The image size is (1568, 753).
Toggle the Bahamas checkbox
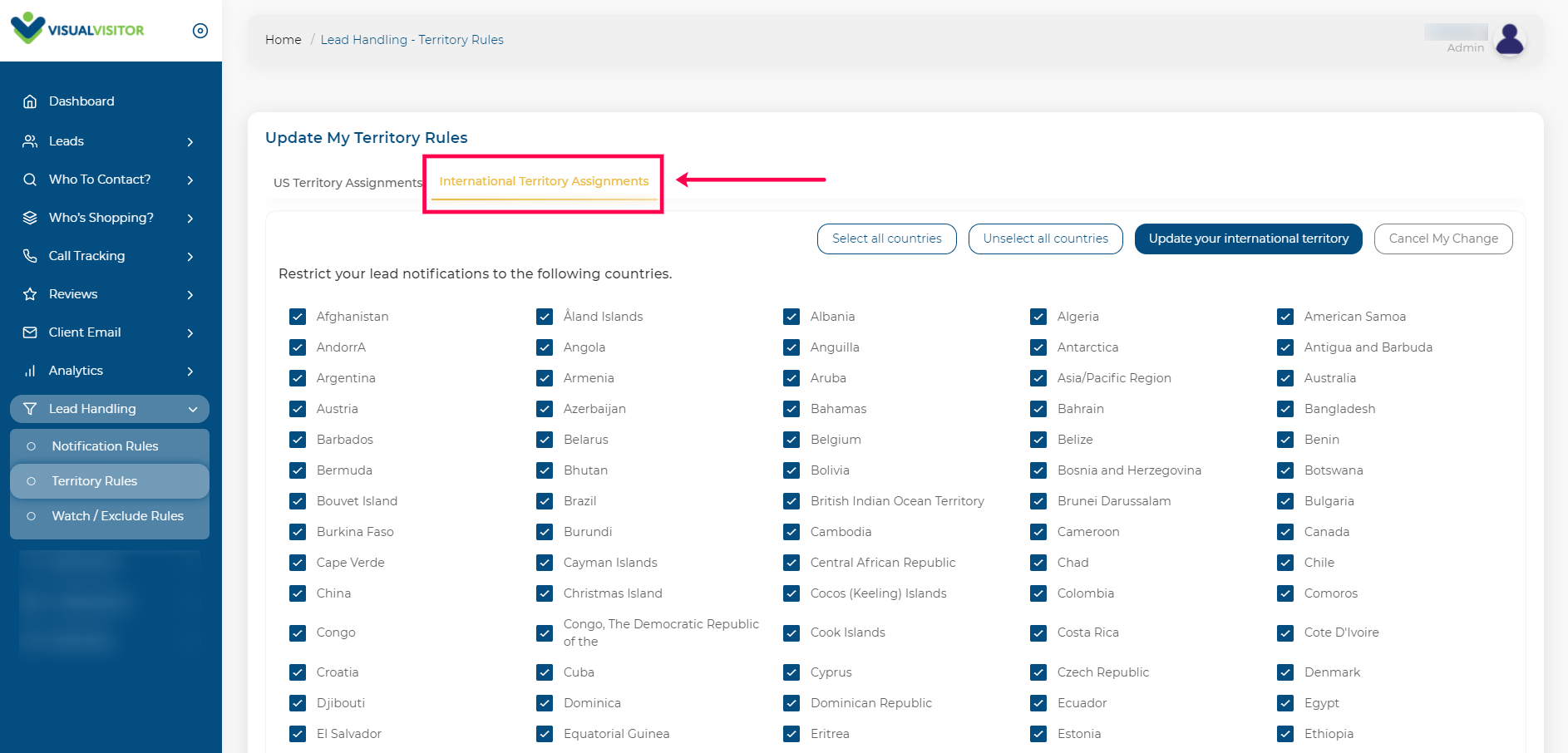[x=791, y=409]
